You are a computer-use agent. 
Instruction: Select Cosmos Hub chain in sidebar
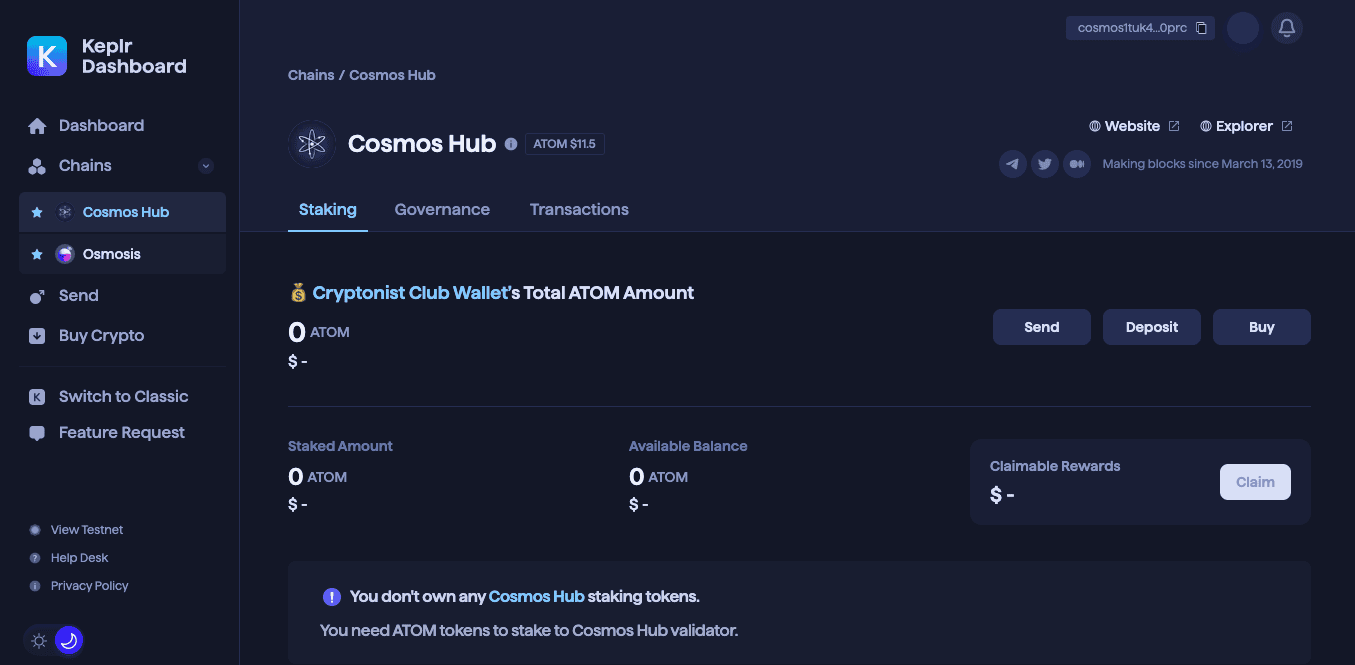(122, 212)
